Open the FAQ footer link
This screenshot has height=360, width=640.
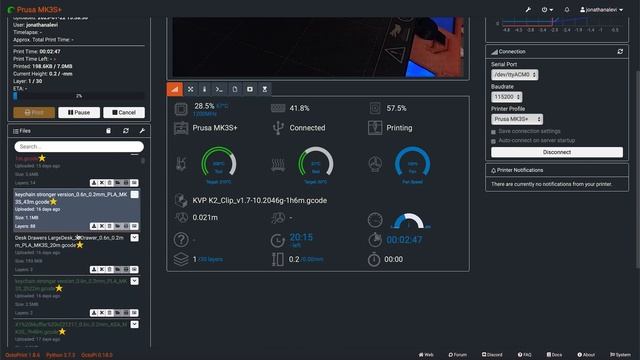click(x=524, y=355)
